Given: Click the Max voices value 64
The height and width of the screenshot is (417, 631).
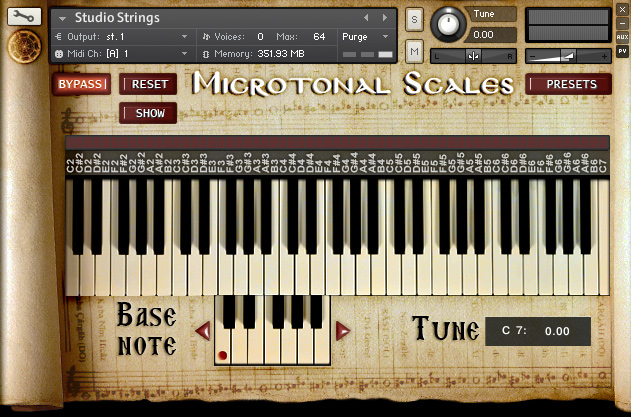Looking at the screenshot, I should pyautogui.click(x=319, y=37).
